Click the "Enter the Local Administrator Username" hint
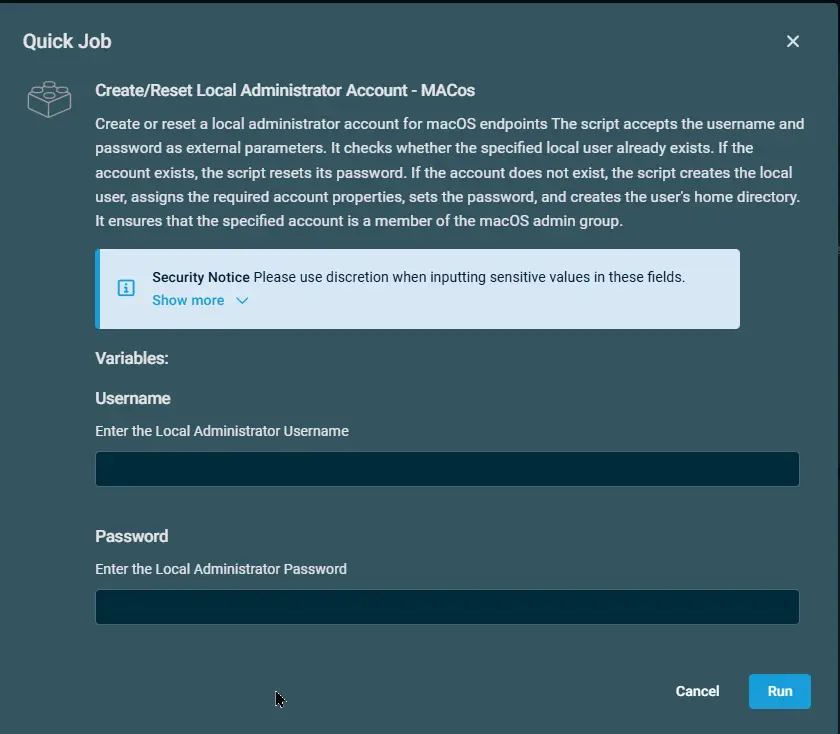 click(x=222, y=431)
